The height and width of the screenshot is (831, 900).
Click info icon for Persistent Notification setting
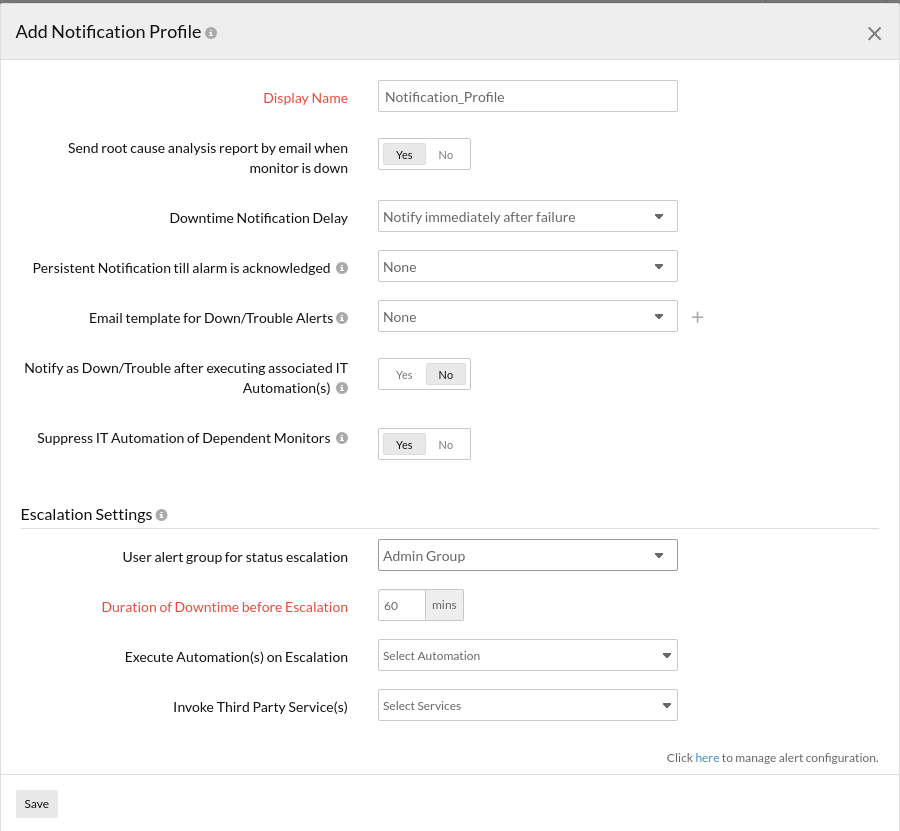(342, 267)
